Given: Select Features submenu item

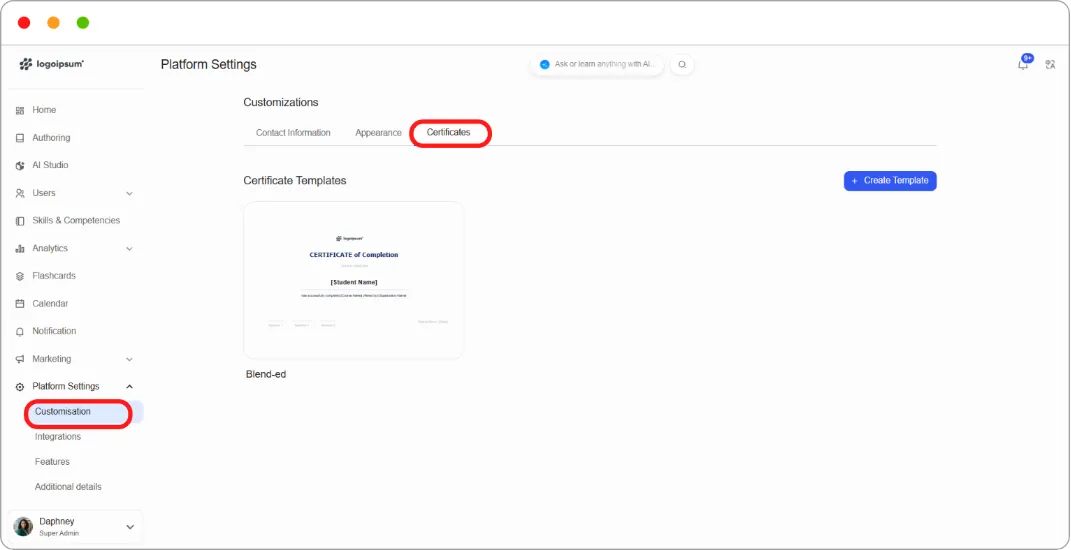Looking at the screenshot, I should 52,462.
